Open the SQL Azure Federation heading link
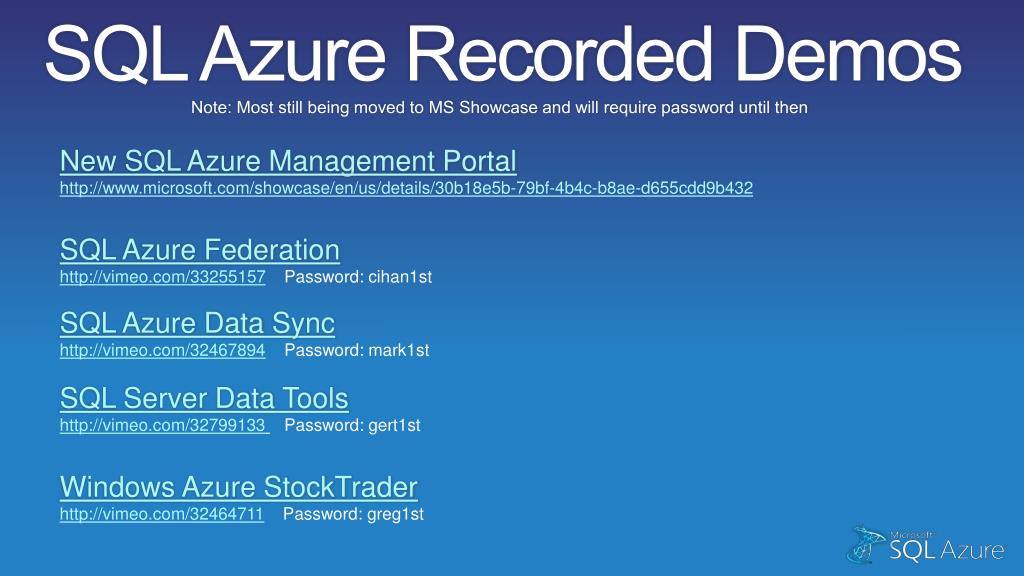The width and height of the screenshot is (1024, 576). [x=200, y=250]
